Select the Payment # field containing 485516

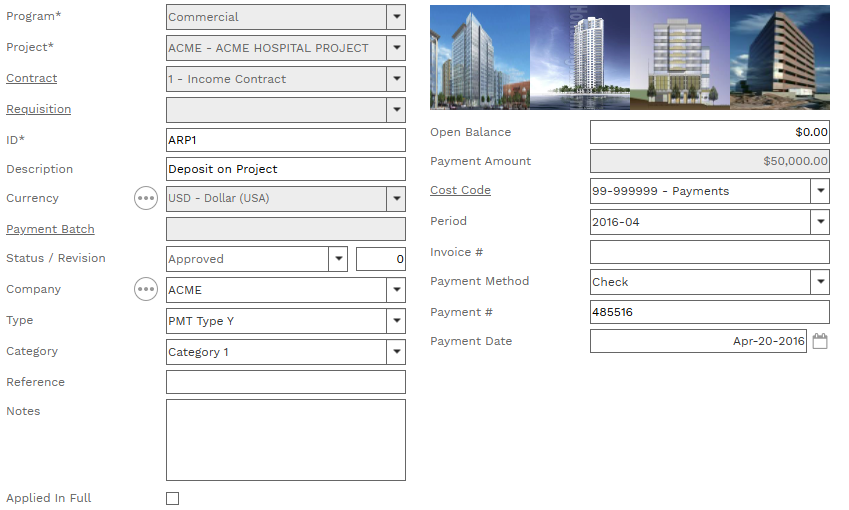click(x=709, y=312)
